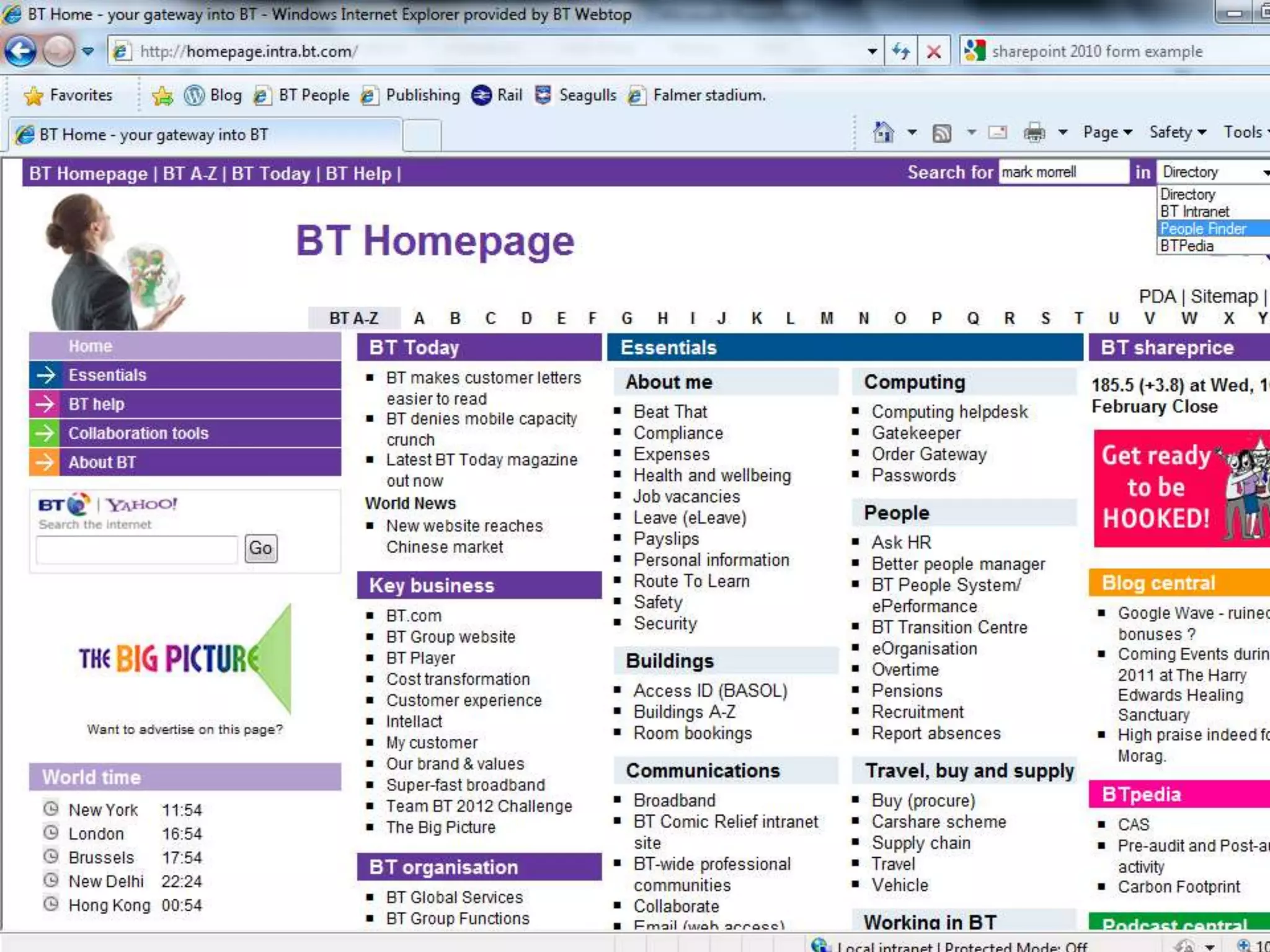Click the Read Mail toolbar icon
The image size is (1270, 952).
pos(997,132)
